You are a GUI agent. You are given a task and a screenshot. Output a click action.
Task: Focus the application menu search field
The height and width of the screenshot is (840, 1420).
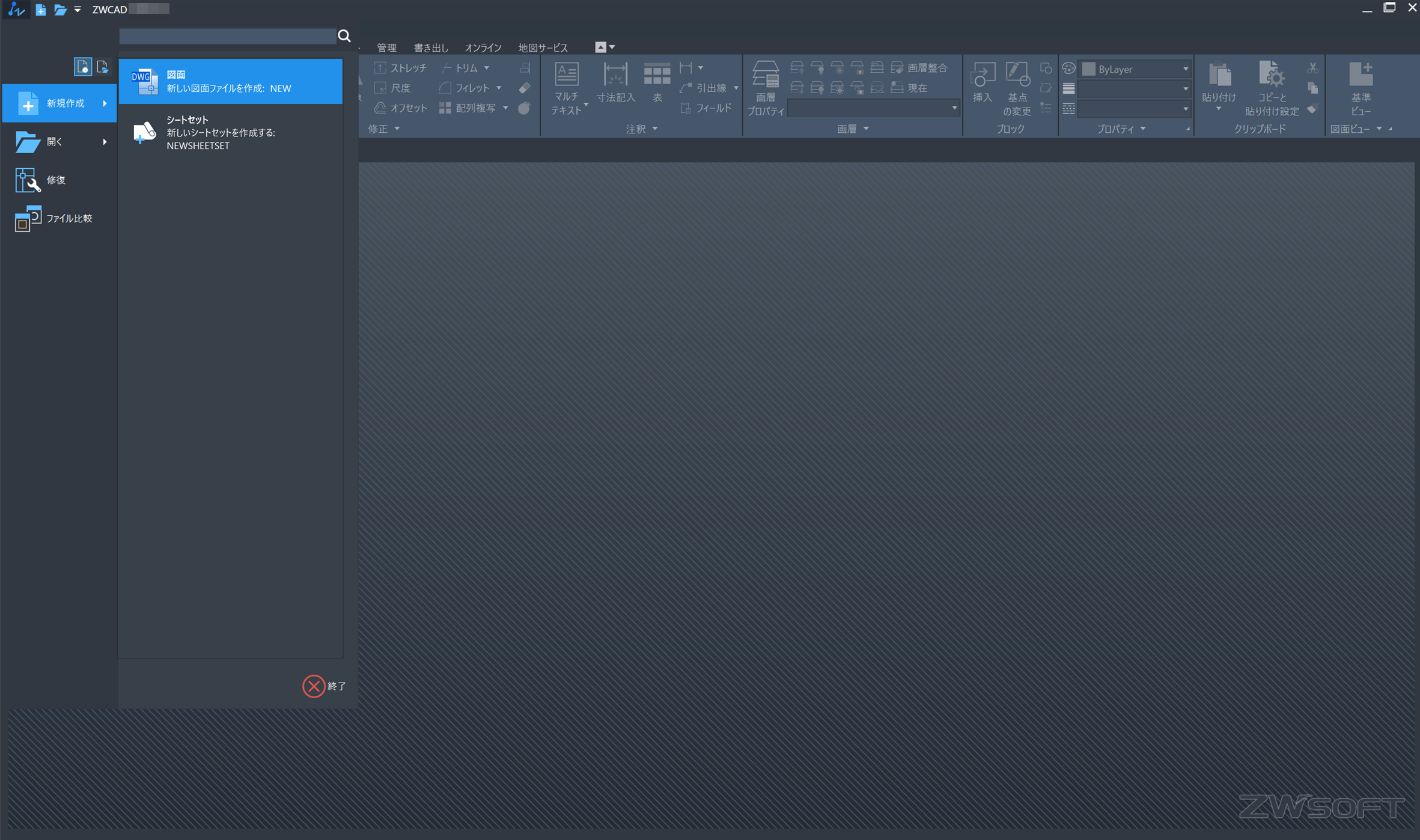pyautogui.click(x=228, y=36)
